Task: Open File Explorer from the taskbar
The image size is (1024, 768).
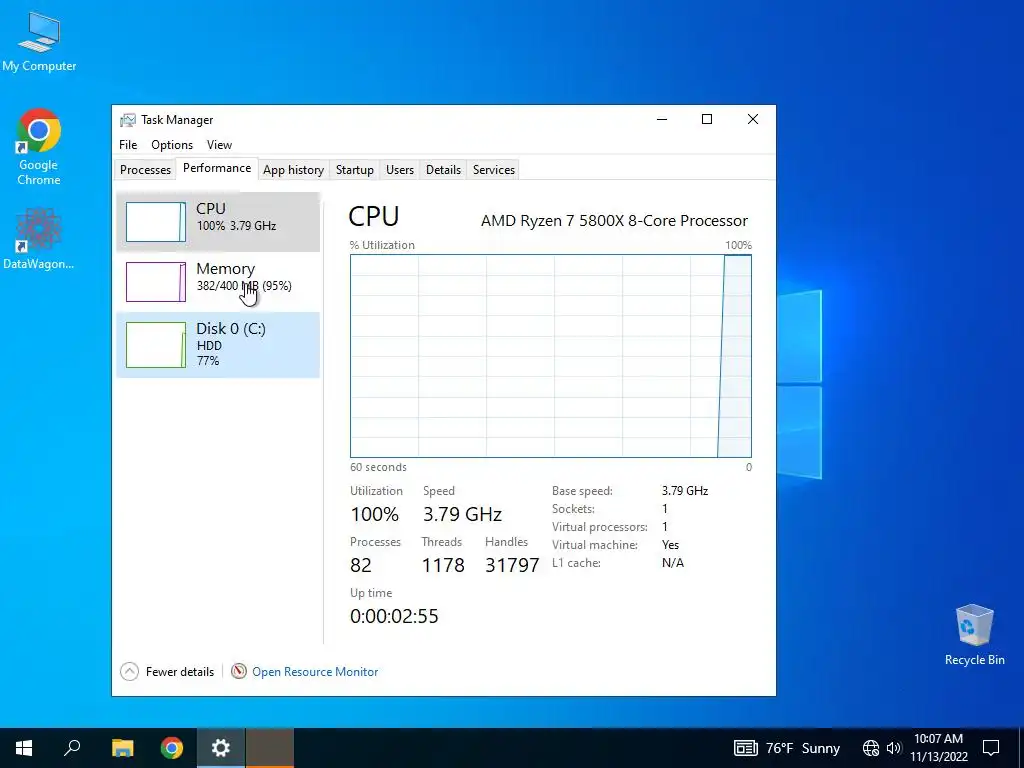Action: [122, 748]
